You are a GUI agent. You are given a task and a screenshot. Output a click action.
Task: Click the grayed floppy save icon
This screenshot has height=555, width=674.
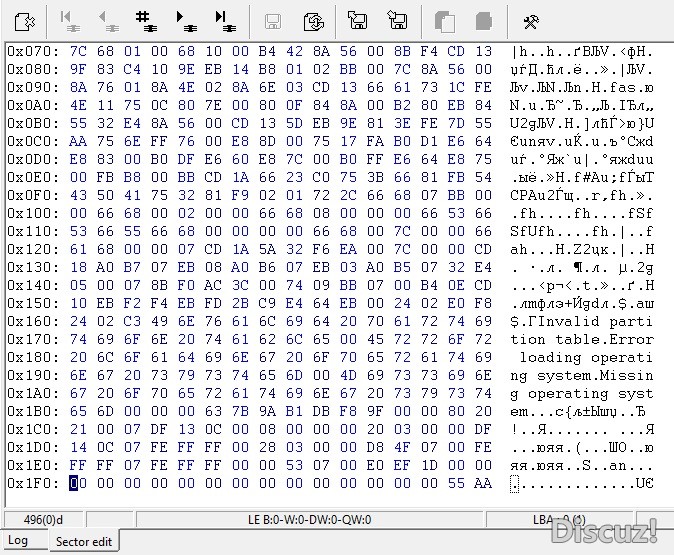[x=273, y=21]
